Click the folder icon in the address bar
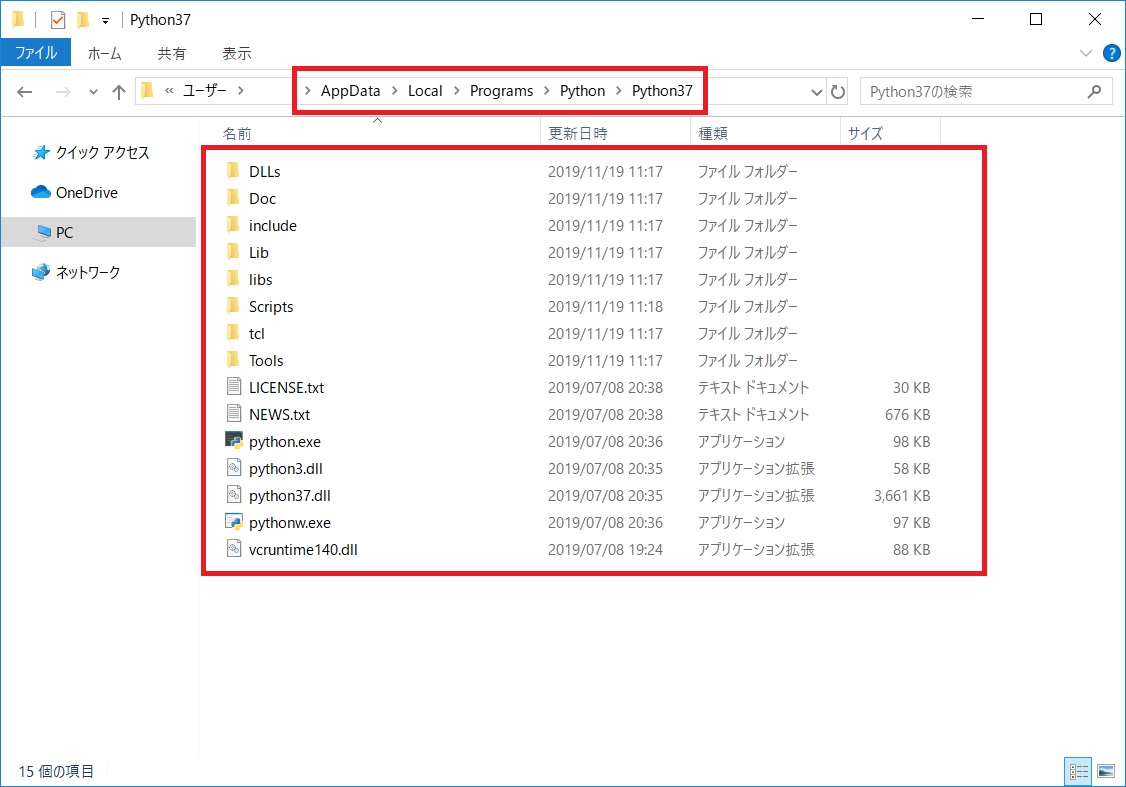 147,90
